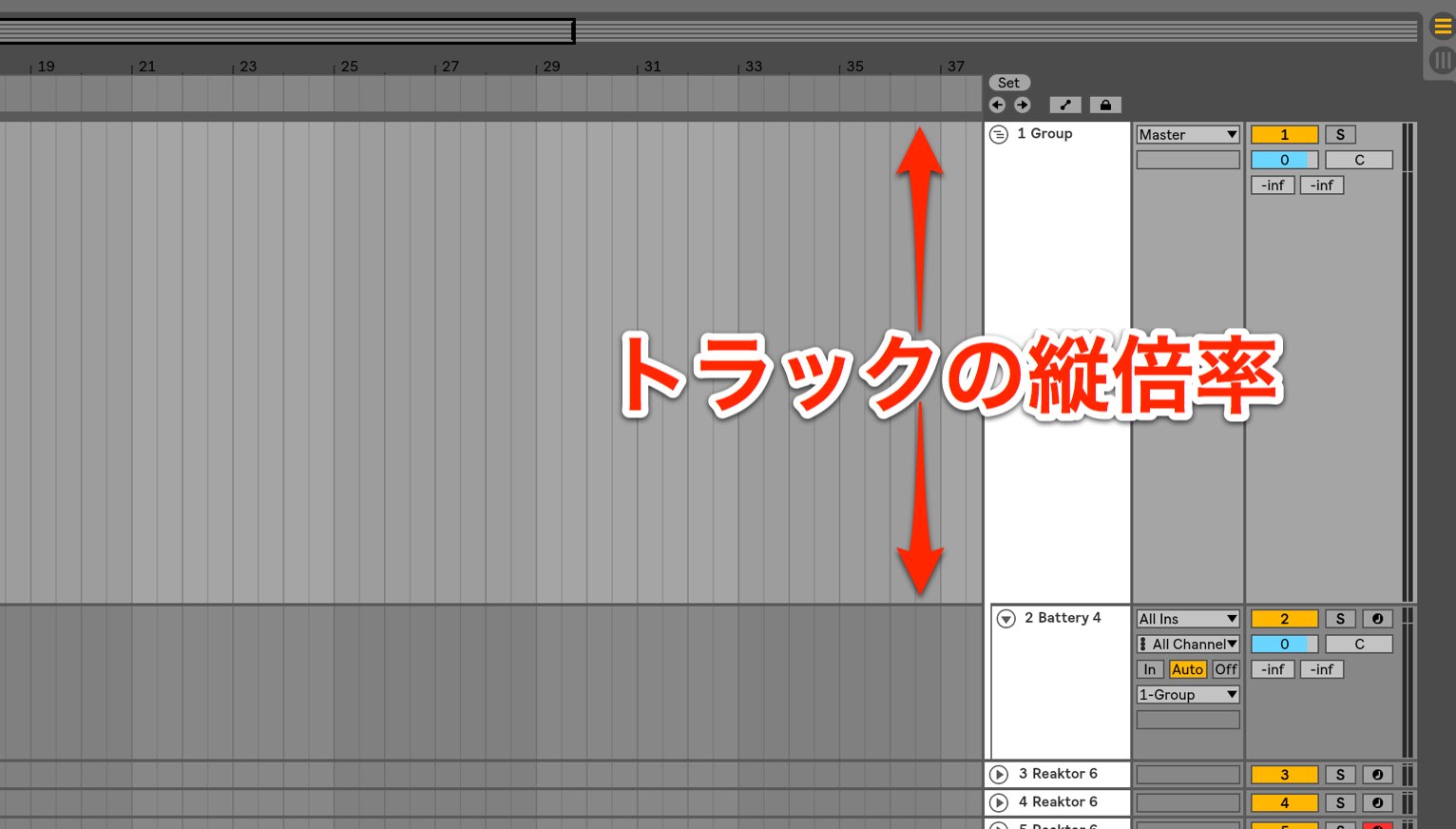This screenshot has width=1456, height=829.
Task: Click the volume slider of 1 Group
Action: pos(1285,160)
